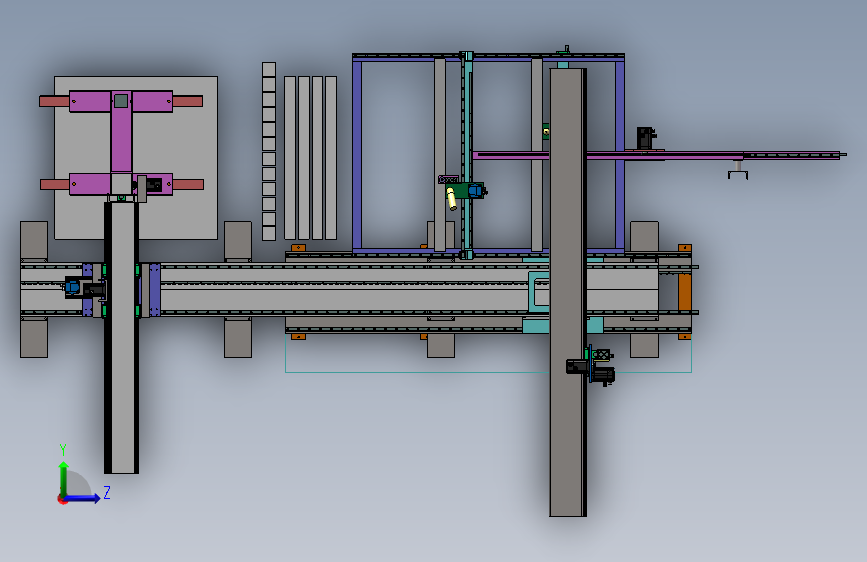Select the upper magenta crossbar bracket

point(121,102)
